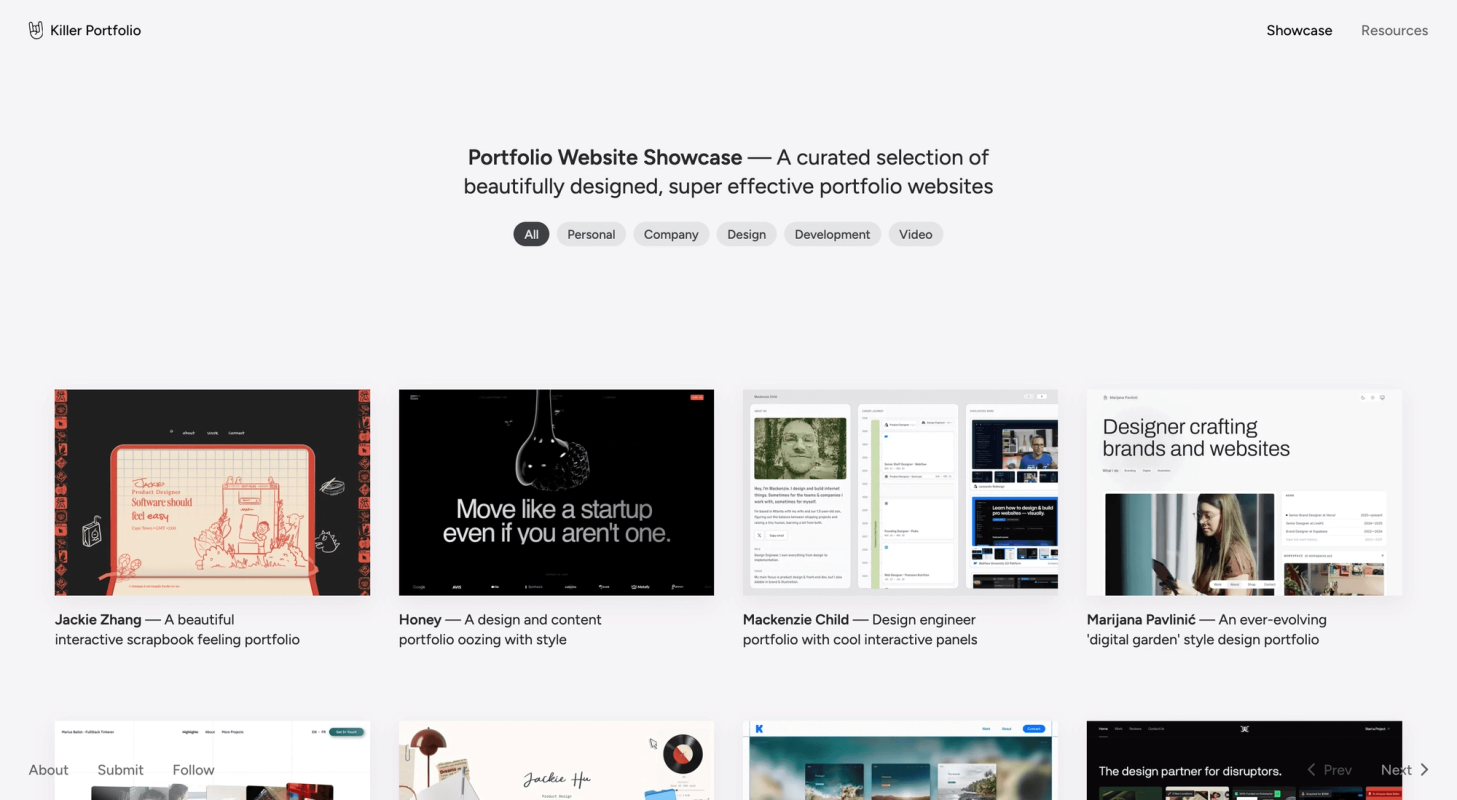Open the Mackenzie Child panels thumbnail
Viewport: 1457px width, 800px height.
click(900, 492)
